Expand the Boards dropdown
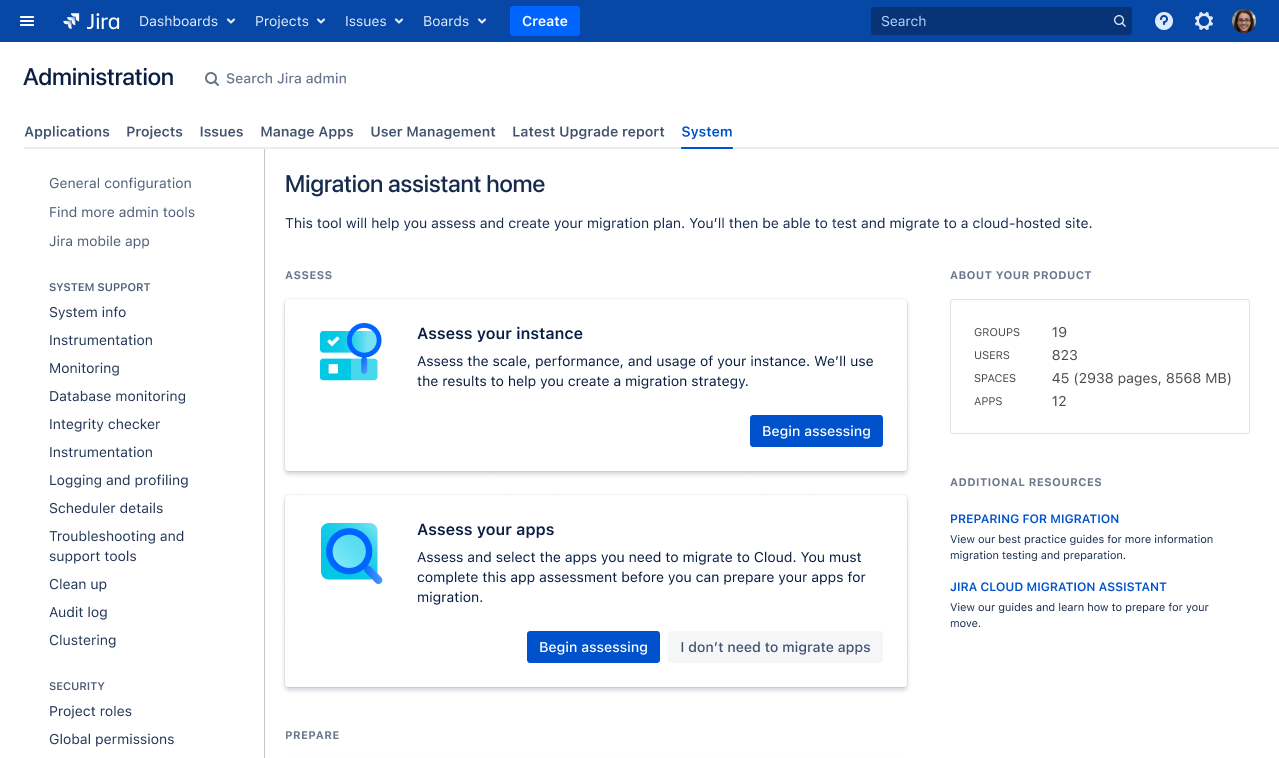 [455, 21]
